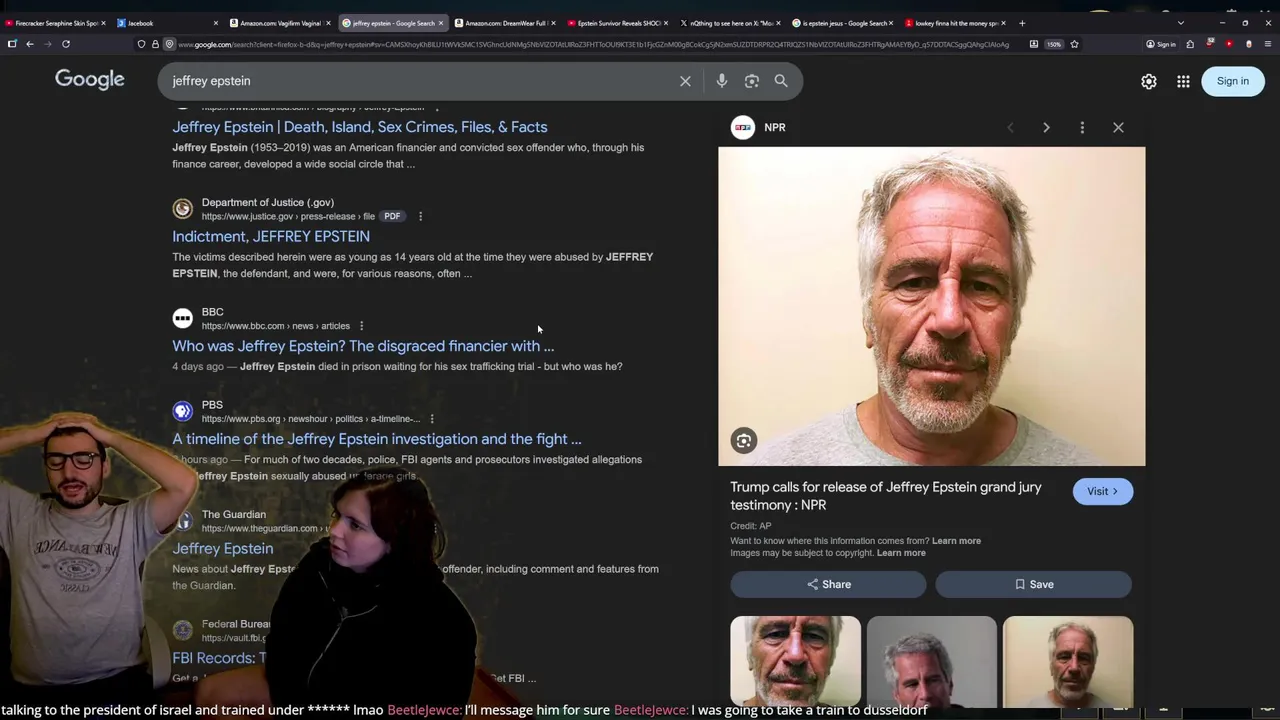The width and height of the screenshot is (1280, 720).
Task: Open the tracking protection shield icon
Action: click(141, 44)
